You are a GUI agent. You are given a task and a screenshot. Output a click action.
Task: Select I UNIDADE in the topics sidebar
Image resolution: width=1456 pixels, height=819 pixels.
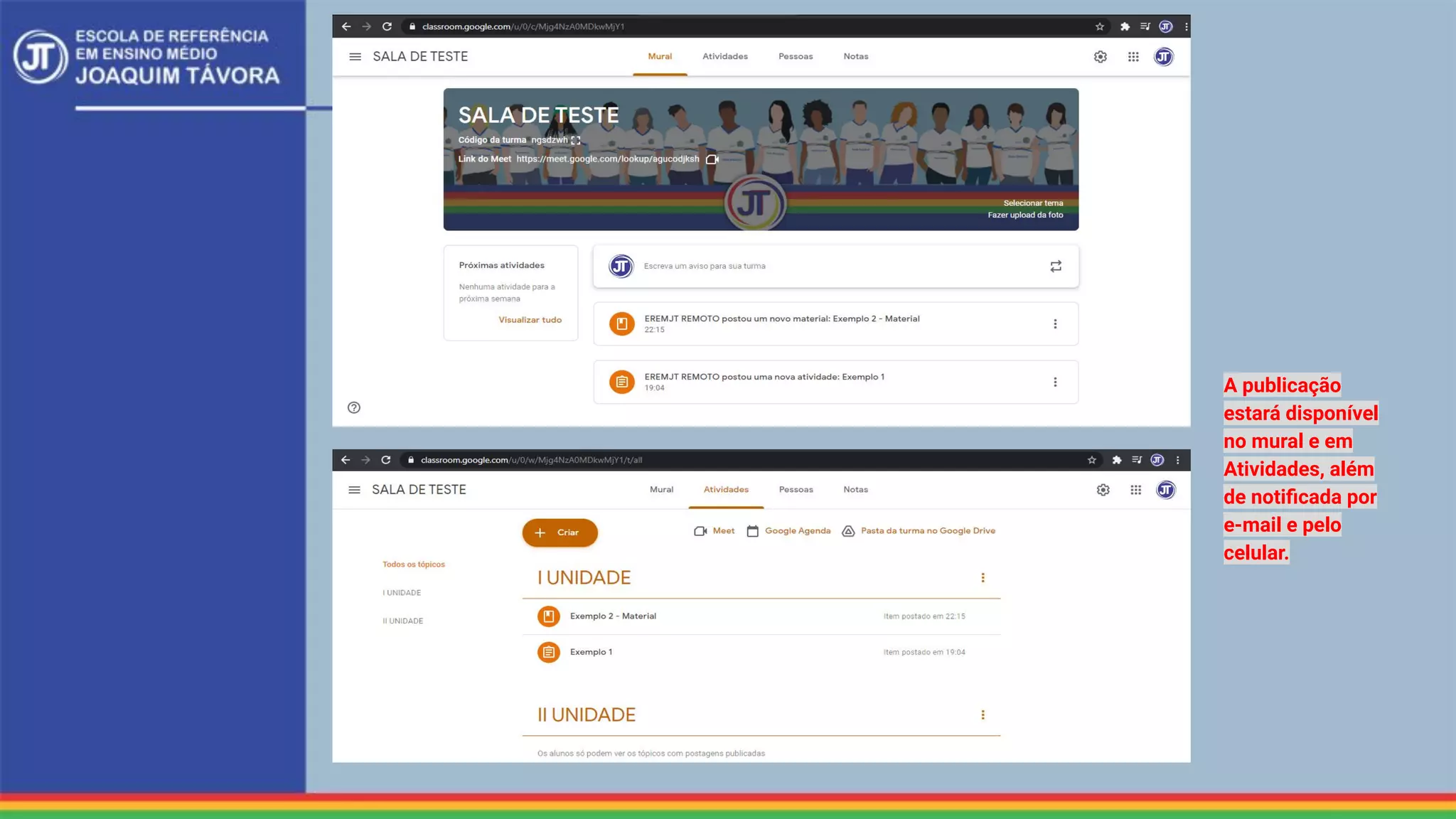click(x=402, y=593)
